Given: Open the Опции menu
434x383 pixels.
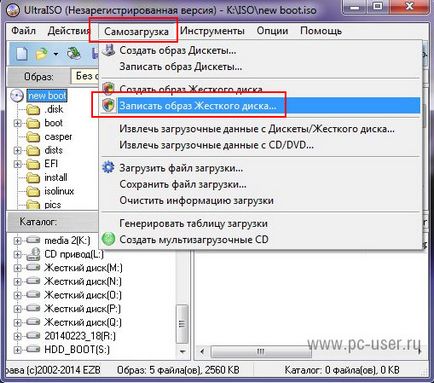Looking at the screenshot, I should (272, 31).
